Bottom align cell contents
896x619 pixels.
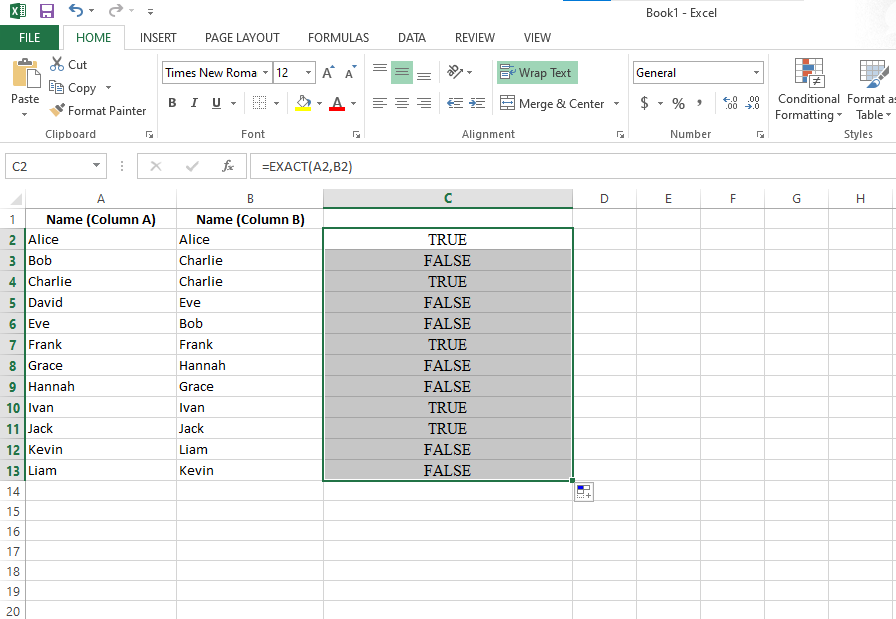[x=424, y=73]
